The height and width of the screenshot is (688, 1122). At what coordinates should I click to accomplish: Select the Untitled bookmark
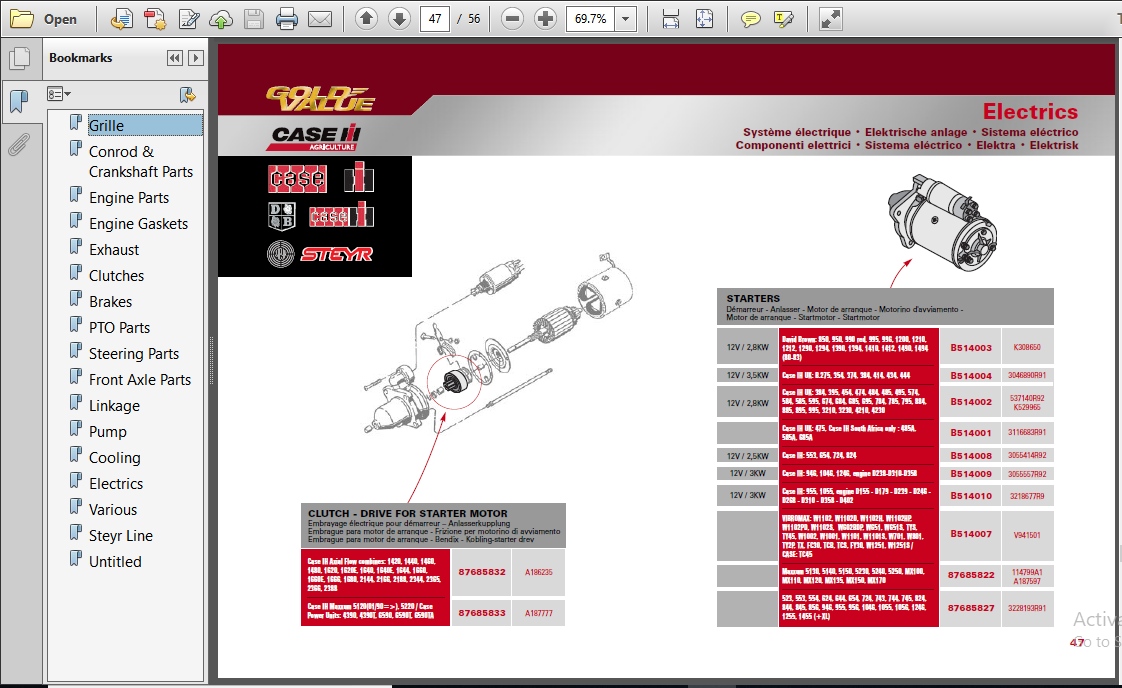[115, 562]
